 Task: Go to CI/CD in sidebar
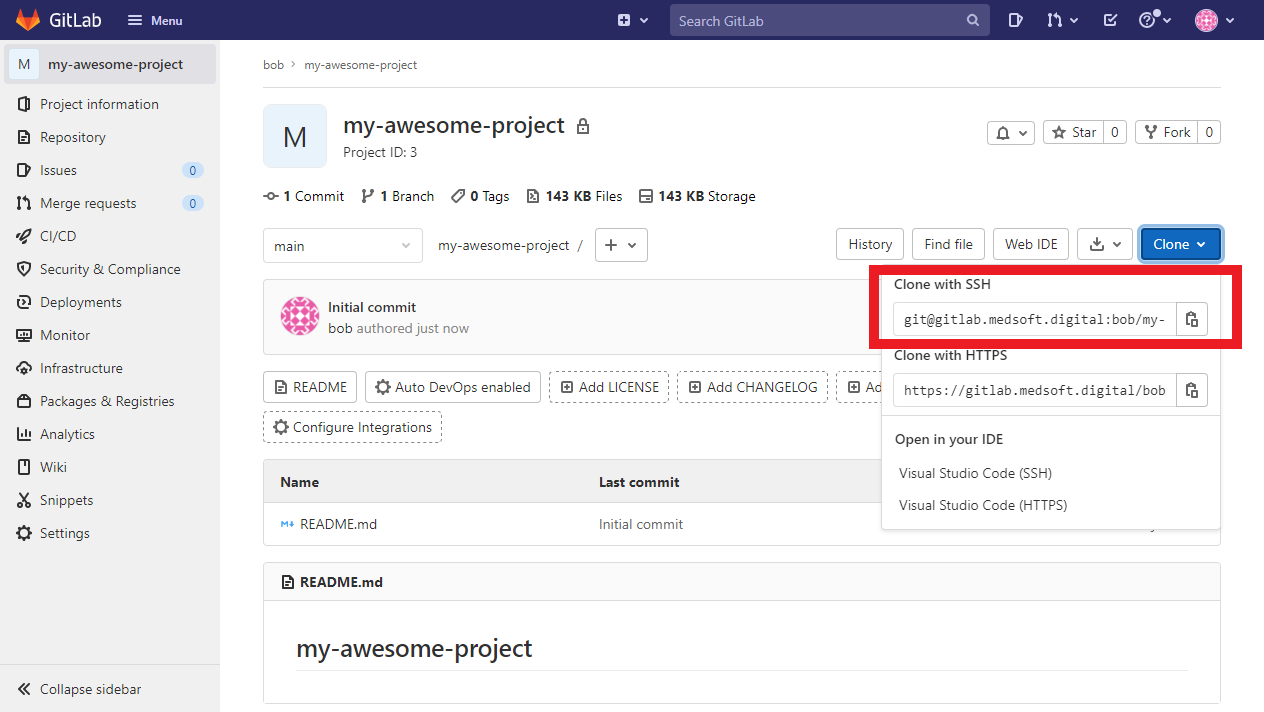pyautogui.click(x=58, y=236)
